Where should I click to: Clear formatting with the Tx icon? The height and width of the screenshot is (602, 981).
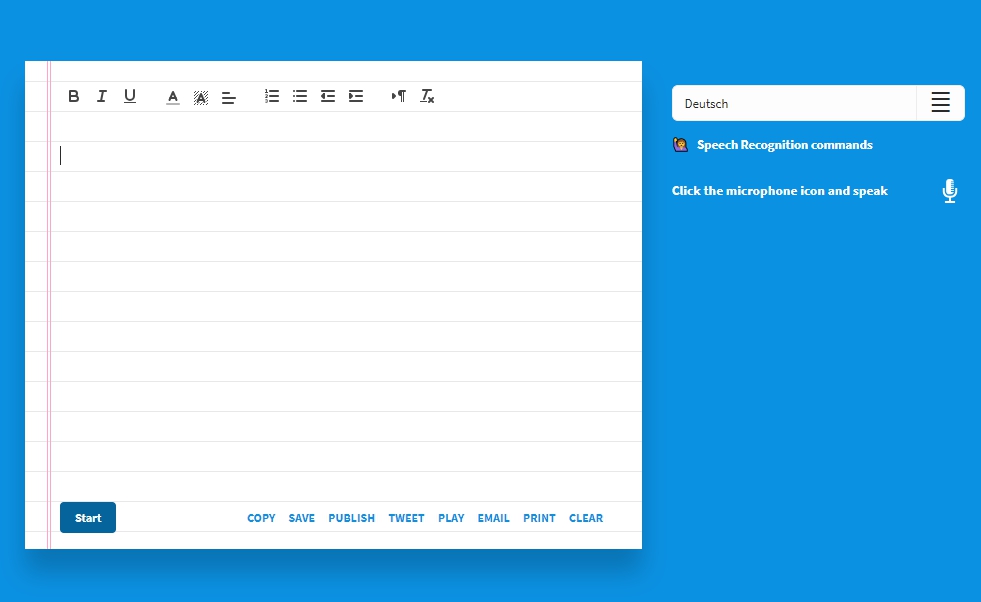pyautogui.click(x=427, y=96)
